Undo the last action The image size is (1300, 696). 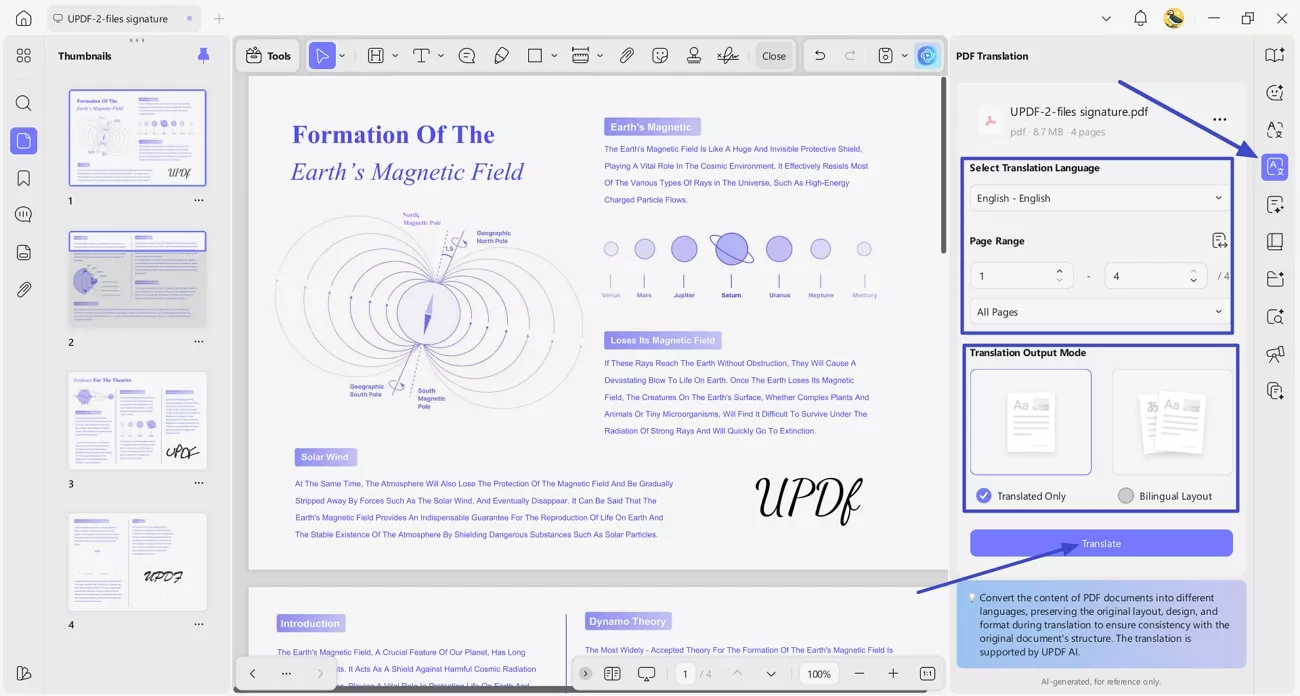(x=820, y=56)
